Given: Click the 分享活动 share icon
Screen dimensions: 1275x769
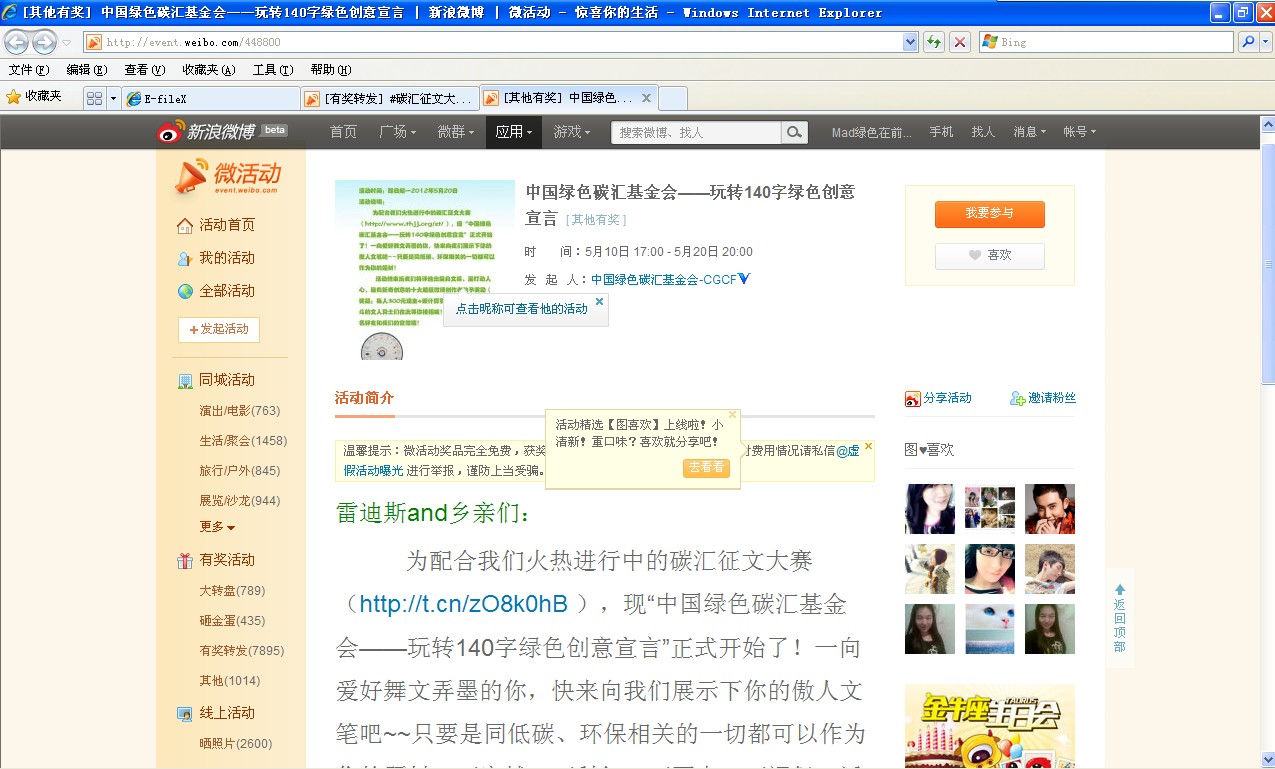Looking at the screenshot, I should (x=912, y=399).
